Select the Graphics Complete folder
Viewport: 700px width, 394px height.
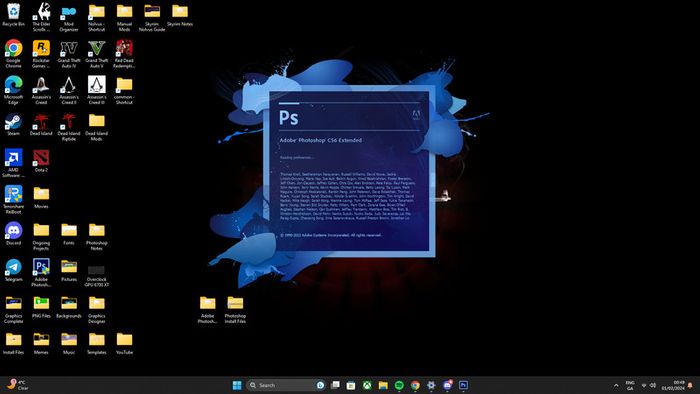(x=13, y=310)
